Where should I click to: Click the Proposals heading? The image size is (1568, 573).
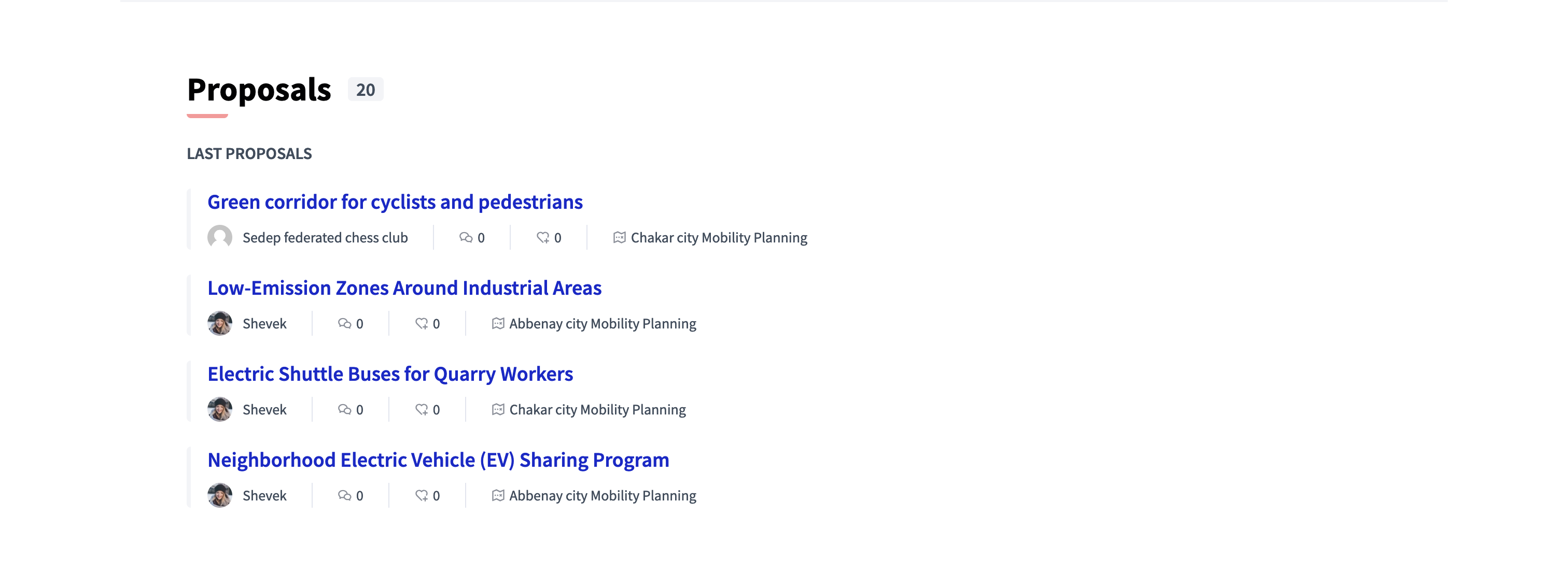259,89
